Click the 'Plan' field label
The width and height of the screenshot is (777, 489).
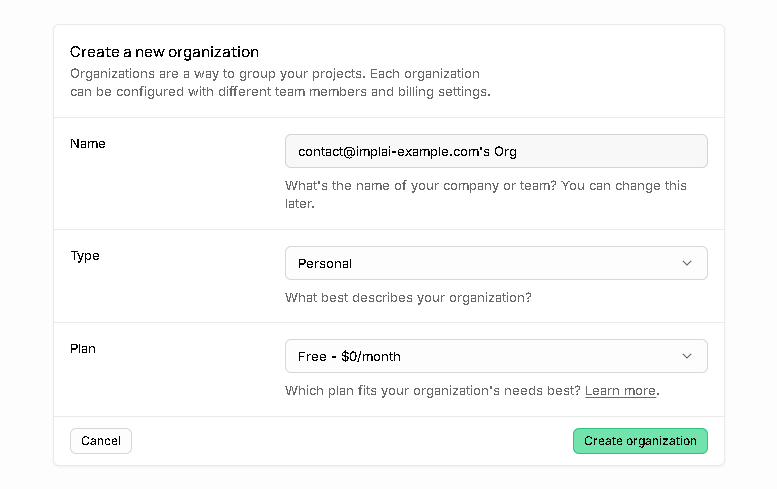tap(83, 349)
